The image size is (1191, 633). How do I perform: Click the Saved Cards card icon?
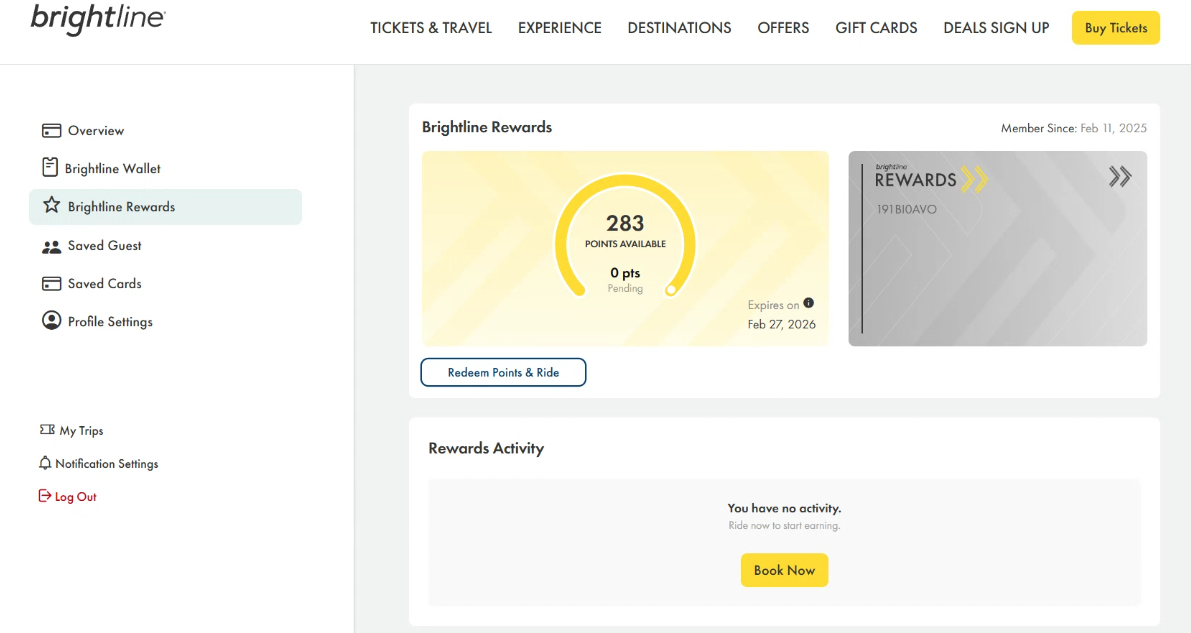pyautogui.click(x=52, y=283)
